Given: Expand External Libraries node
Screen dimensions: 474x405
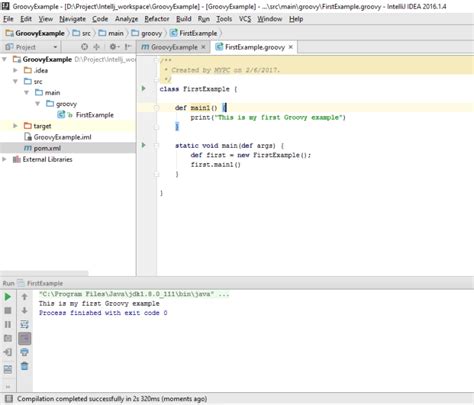Looking at the screenshot, I should 4,159.
